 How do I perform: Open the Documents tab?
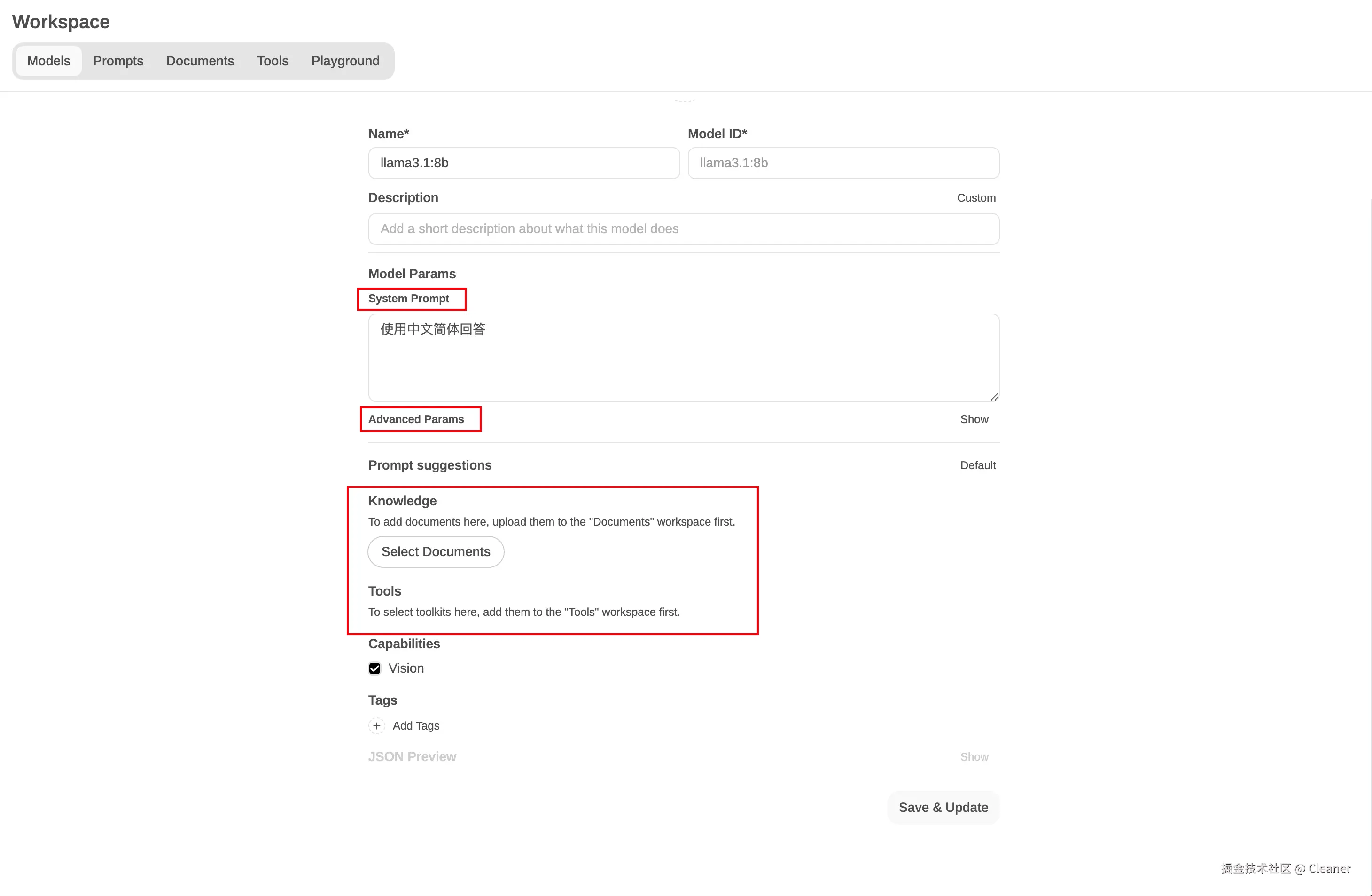200,61
